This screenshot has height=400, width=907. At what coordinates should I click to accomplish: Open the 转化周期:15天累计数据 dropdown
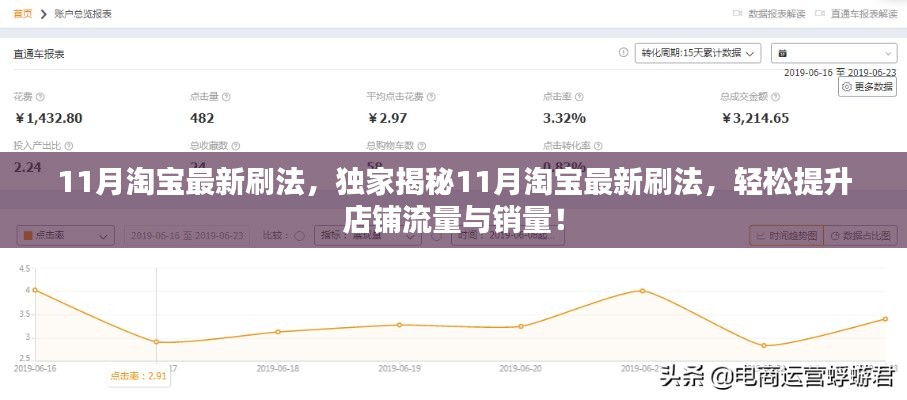(x=698, y=53)
